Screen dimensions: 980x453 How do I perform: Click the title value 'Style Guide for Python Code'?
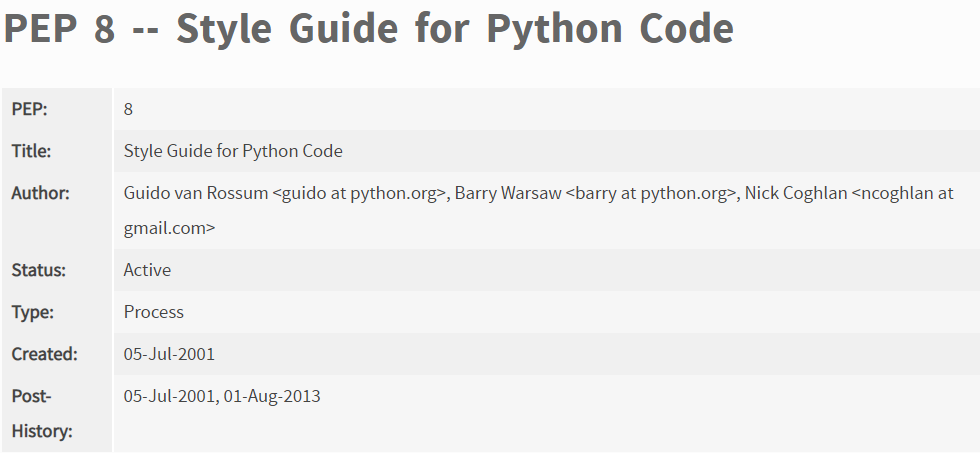point(233,151)
